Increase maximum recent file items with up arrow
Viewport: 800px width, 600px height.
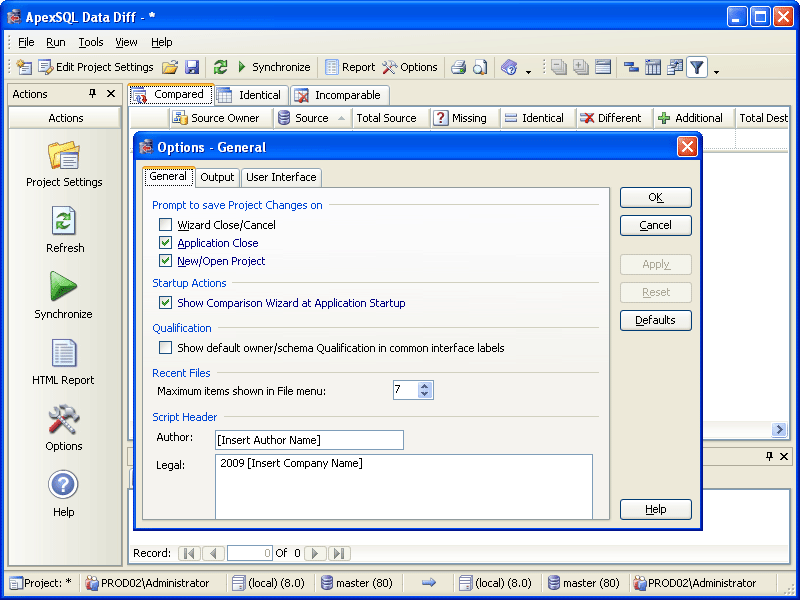point(425,386)
